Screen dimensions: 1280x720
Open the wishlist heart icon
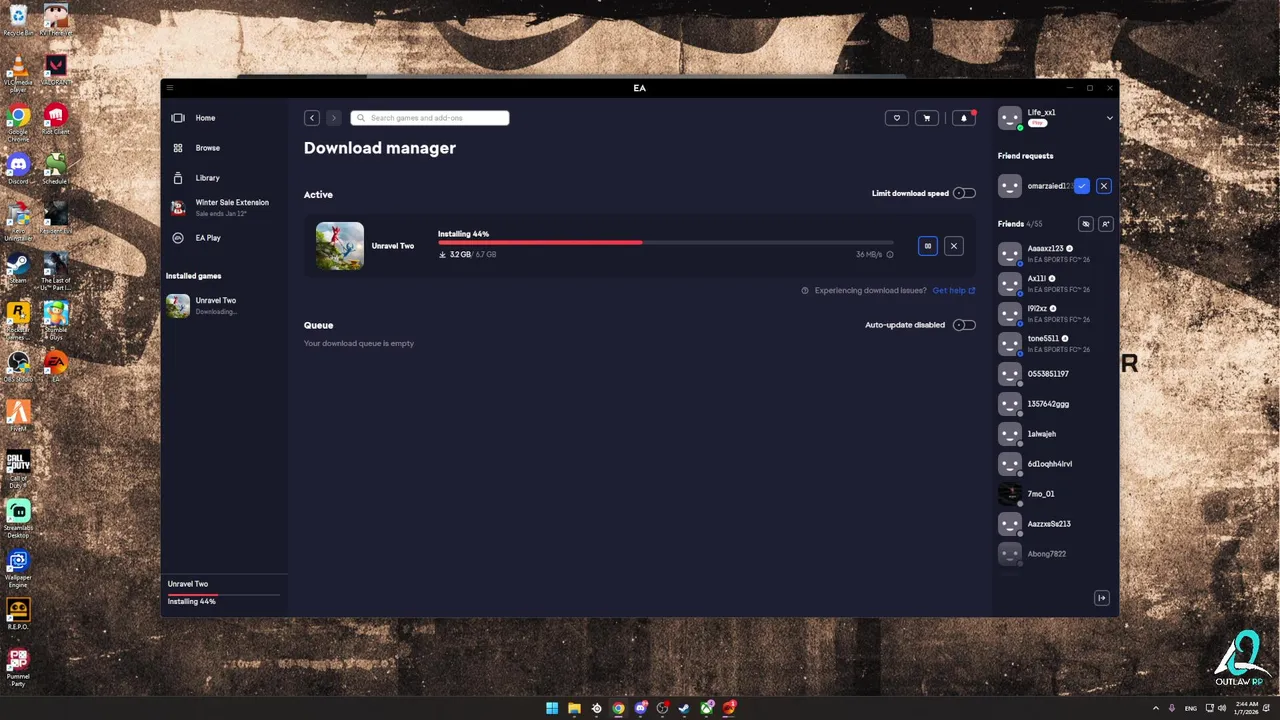coord(897,118)
